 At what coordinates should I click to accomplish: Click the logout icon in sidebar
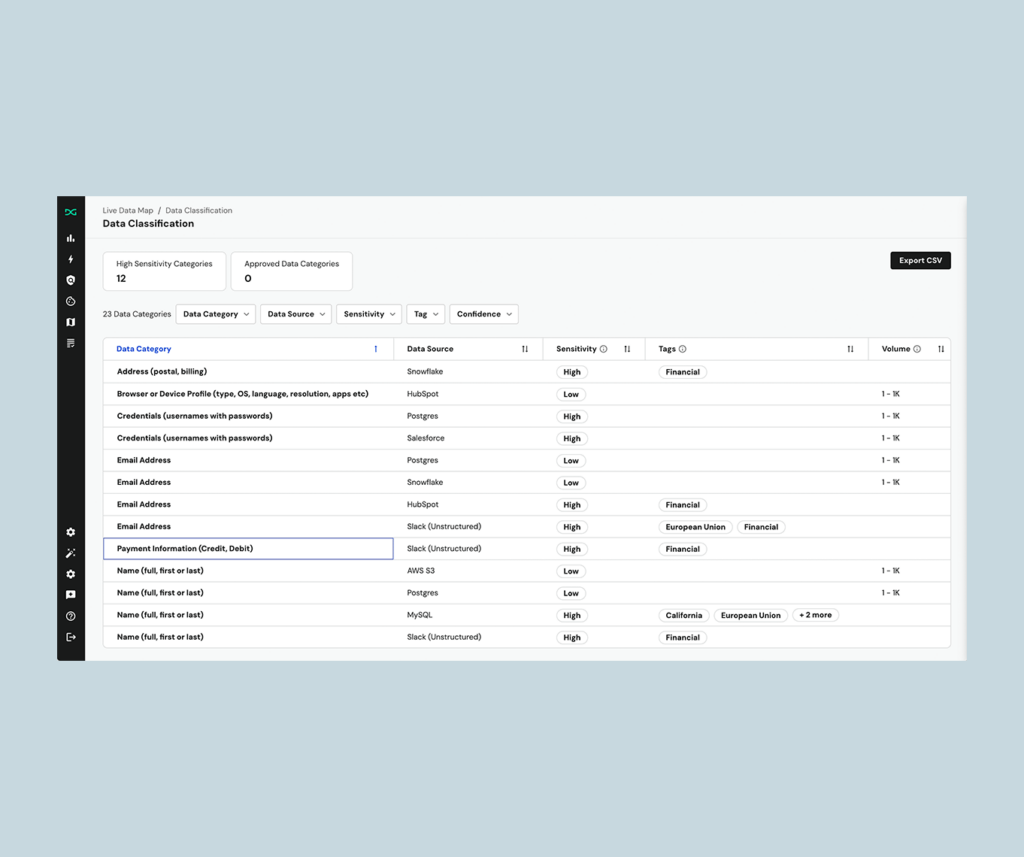tap(70, 637)
